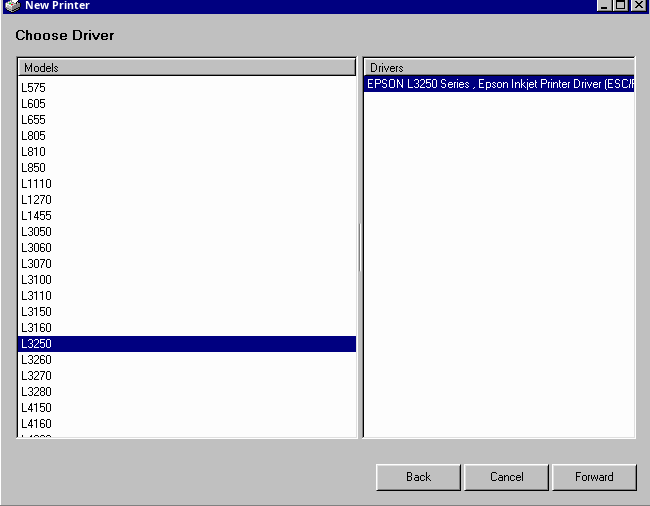
Task: Select model L3150
Action: coord(187,312)
